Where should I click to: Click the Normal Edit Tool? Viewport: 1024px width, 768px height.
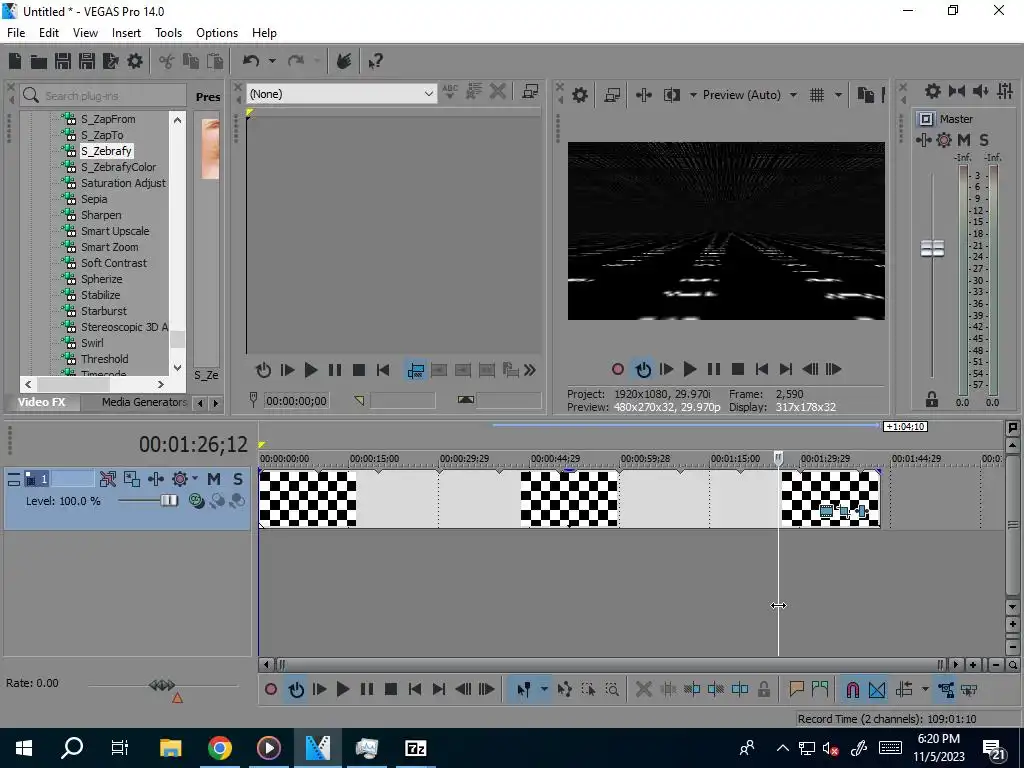[523, 689]
